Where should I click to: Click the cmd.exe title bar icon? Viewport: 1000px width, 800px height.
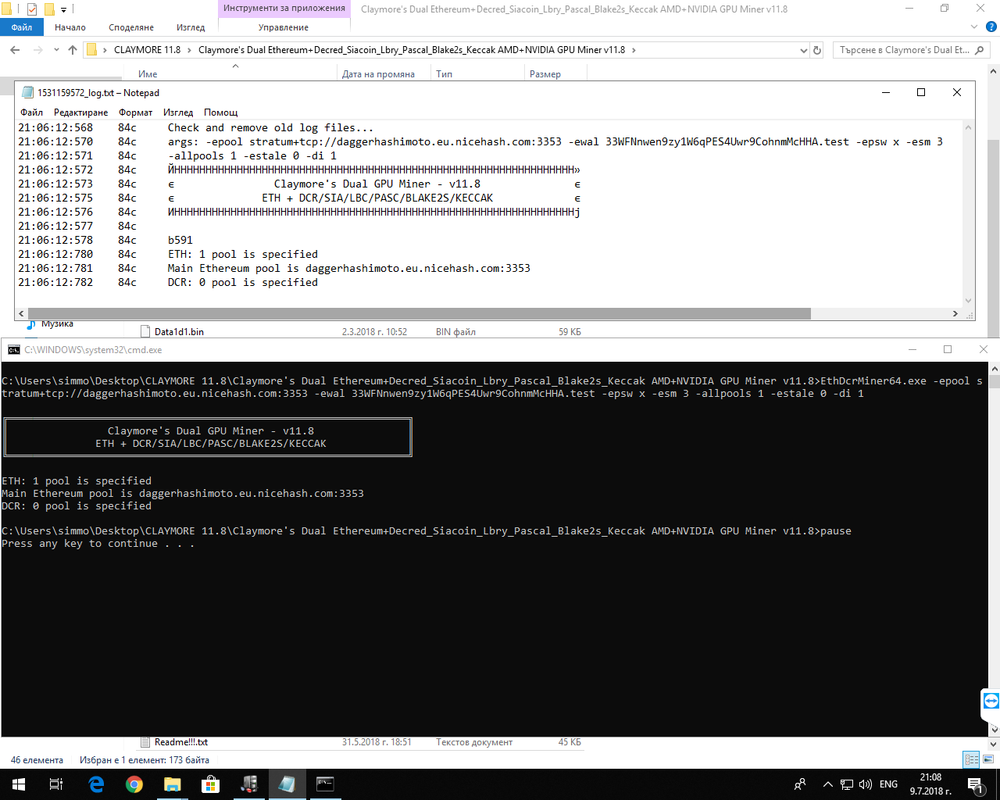(x=13, y=350)
